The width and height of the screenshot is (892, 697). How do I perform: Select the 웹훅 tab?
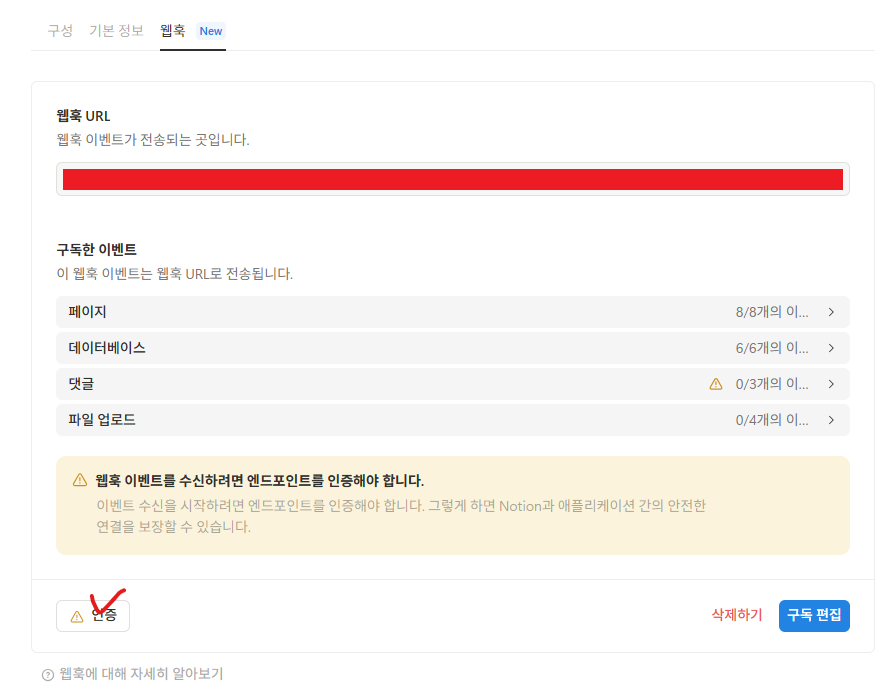172,31
